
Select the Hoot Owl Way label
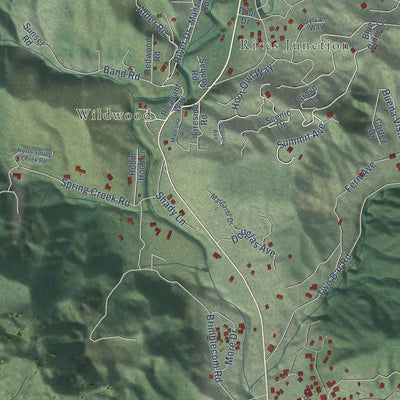252,87
